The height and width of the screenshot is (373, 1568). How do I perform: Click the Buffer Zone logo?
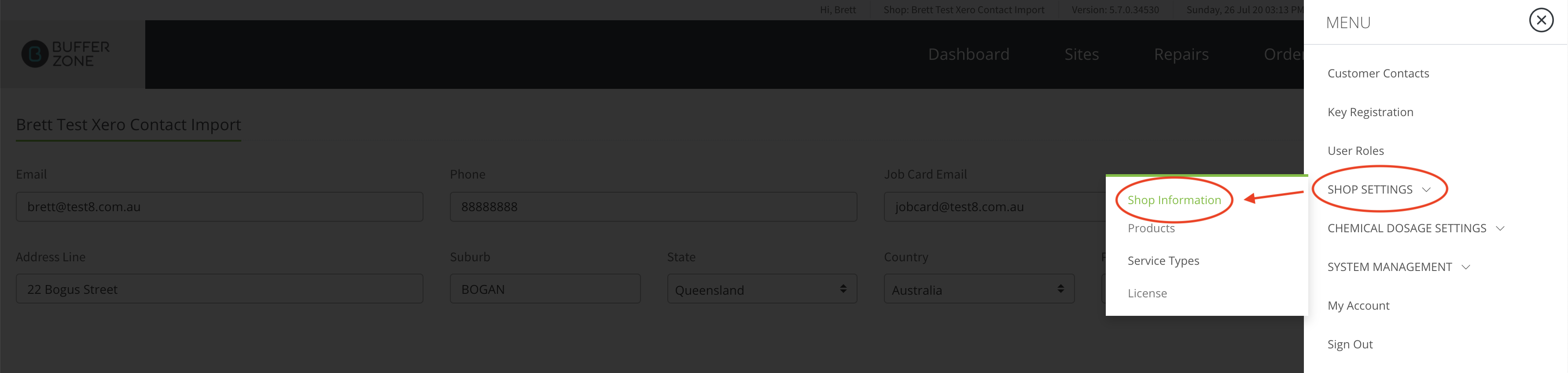[x=66, y=54]
